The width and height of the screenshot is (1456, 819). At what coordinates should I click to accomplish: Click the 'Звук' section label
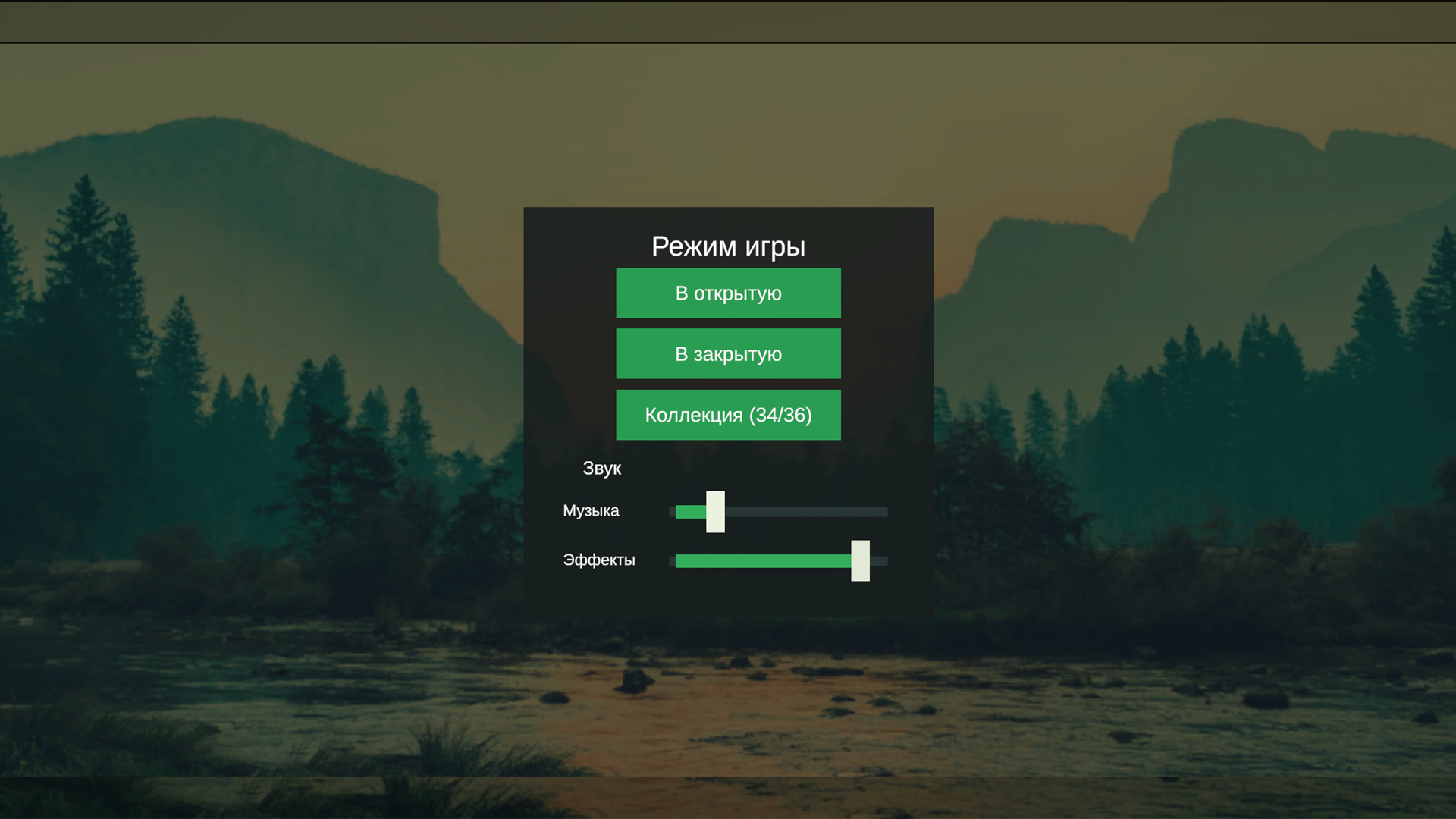click(602, 469)
